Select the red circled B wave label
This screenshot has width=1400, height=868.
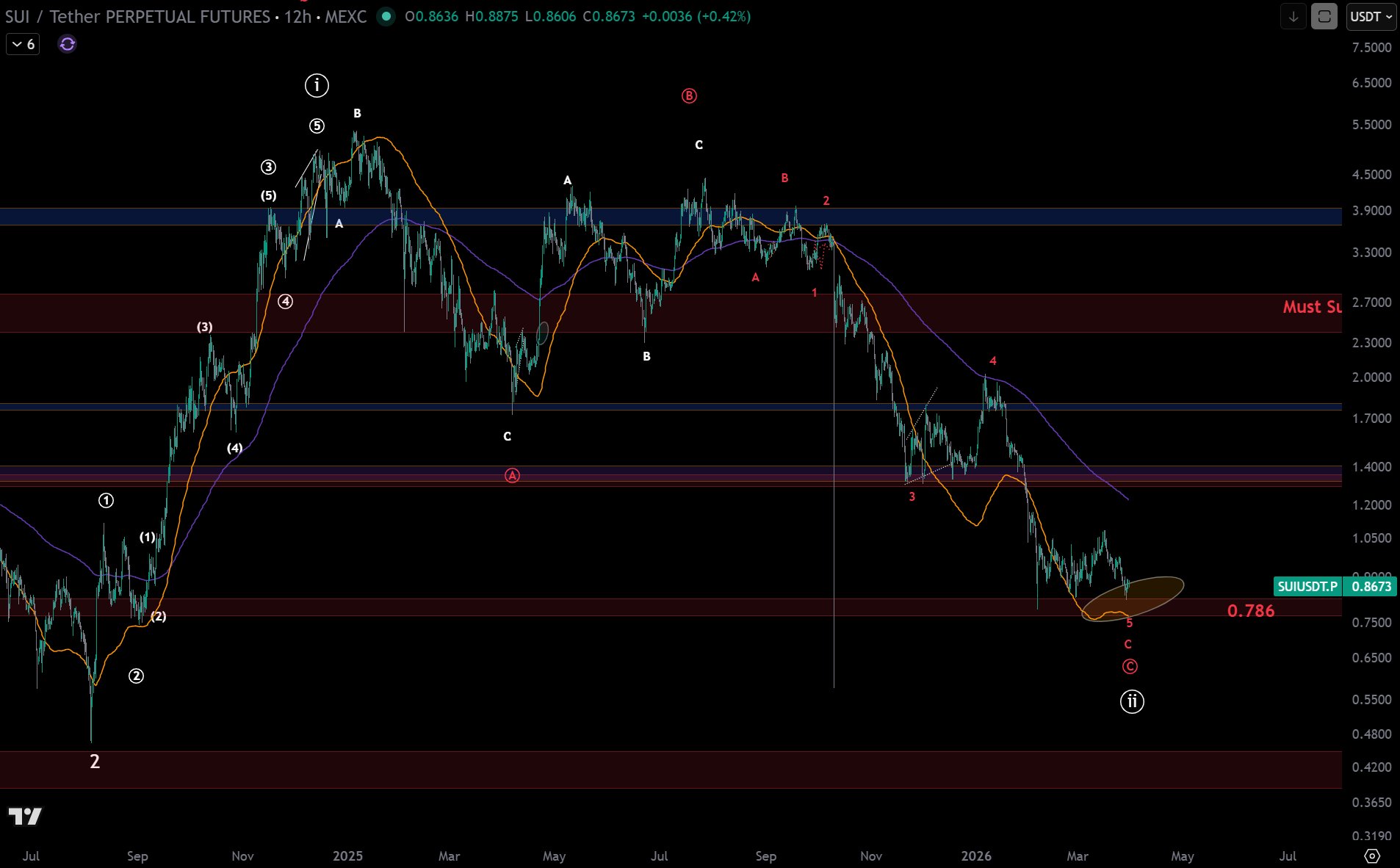(x=688, y=96)
